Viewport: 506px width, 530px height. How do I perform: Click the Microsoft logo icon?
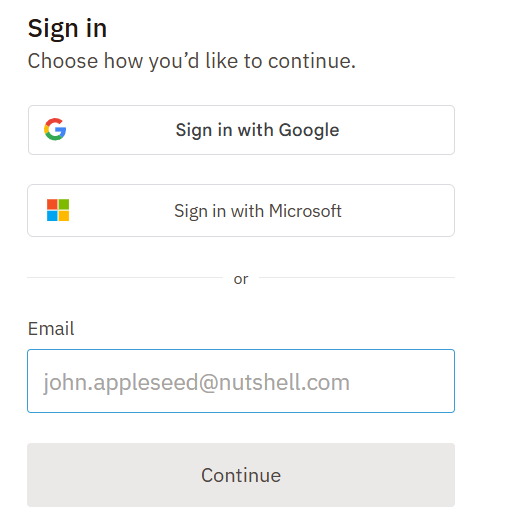[58, 210]
